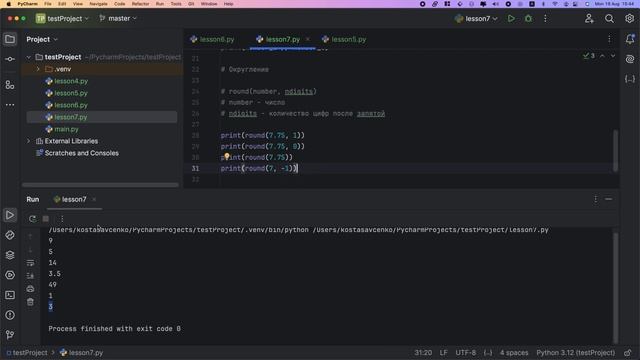640x360 pixels.
Task: Rerun lesson7 in Run panel
Action: [x=32, y=219]
